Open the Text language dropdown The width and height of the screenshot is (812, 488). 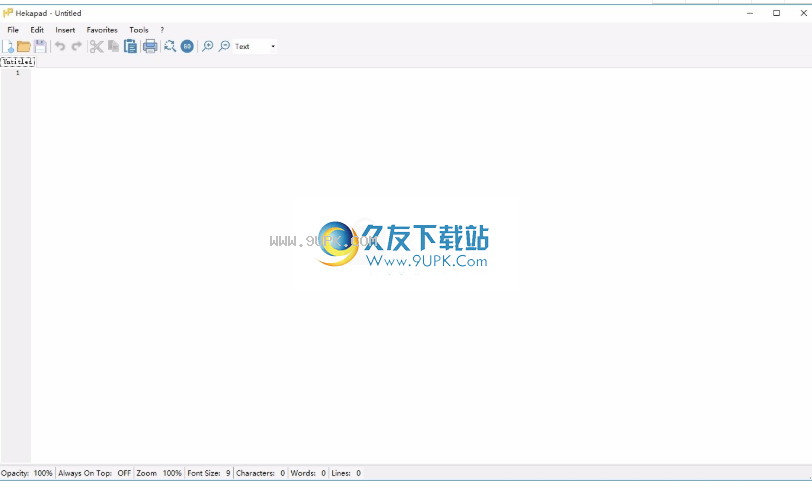(x=255, y=47)
